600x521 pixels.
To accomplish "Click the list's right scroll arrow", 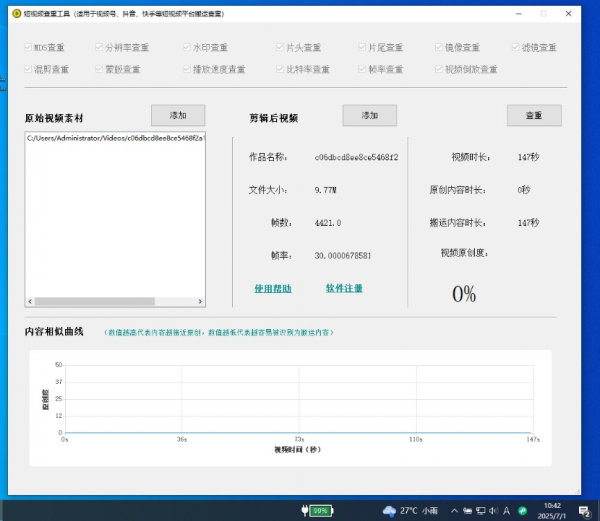I will click(x=200, y=301).
